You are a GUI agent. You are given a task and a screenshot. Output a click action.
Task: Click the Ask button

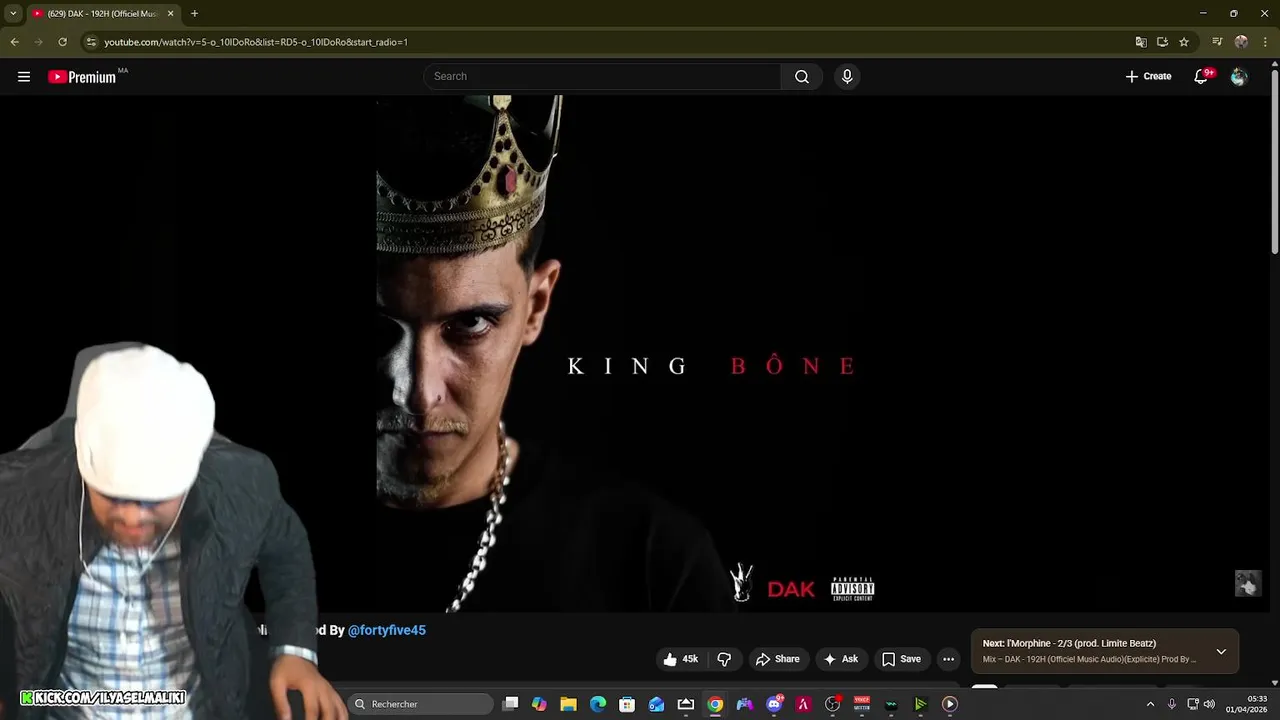(x=840, y=659)
